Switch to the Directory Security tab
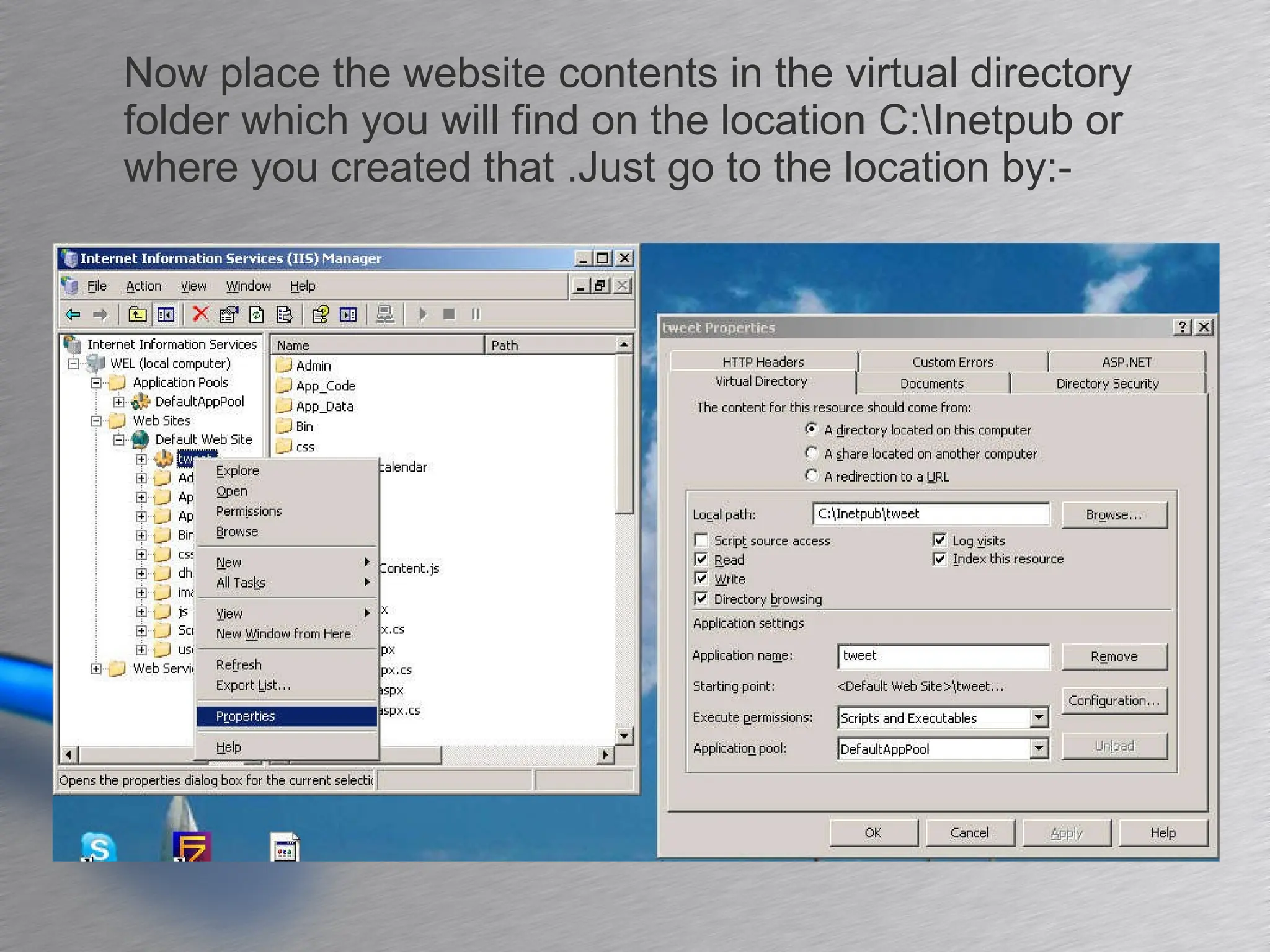This screenshot has width=1270, height=952. [1108, 384]
